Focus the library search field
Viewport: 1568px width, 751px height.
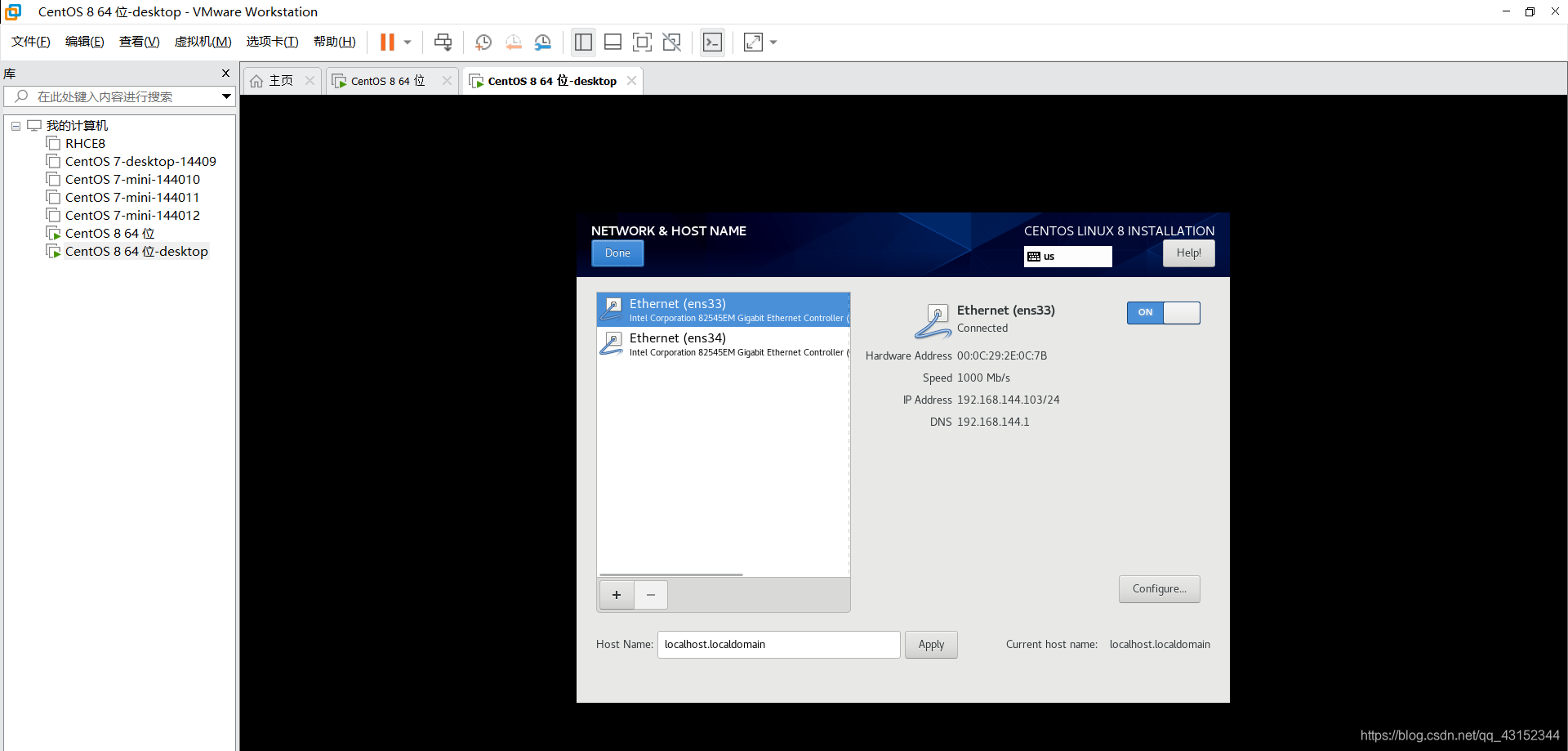coord(119,96)
